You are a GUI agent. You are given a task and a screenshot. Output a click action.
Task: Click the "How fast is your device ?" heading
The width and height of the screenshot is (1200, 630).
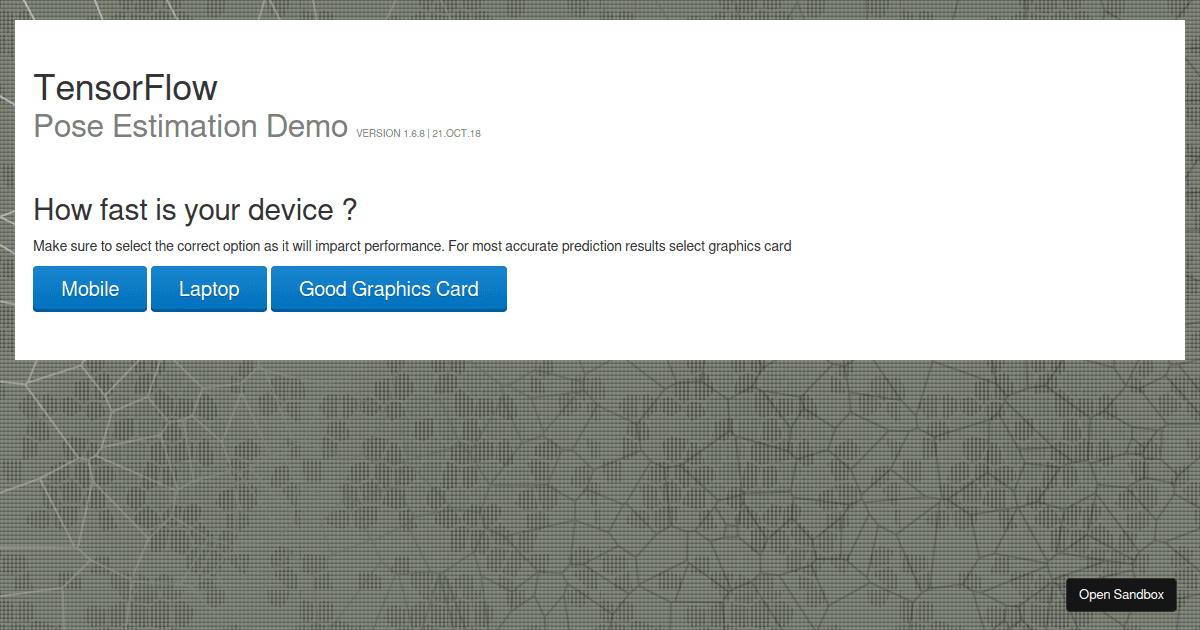[x=195, y=210]
